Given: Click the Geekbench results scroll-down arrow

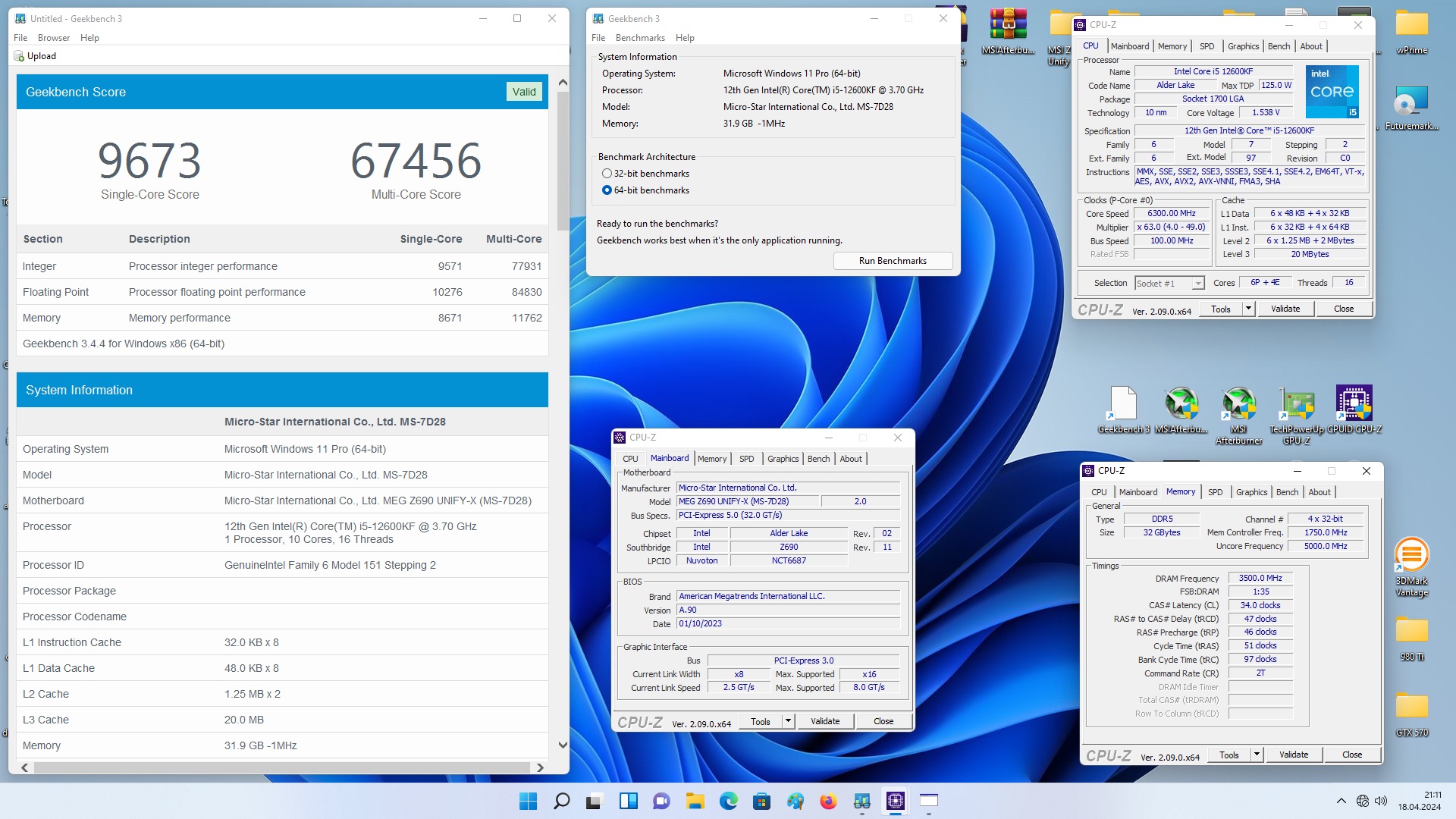Looking at the screenshot, I should click(563, 745).
